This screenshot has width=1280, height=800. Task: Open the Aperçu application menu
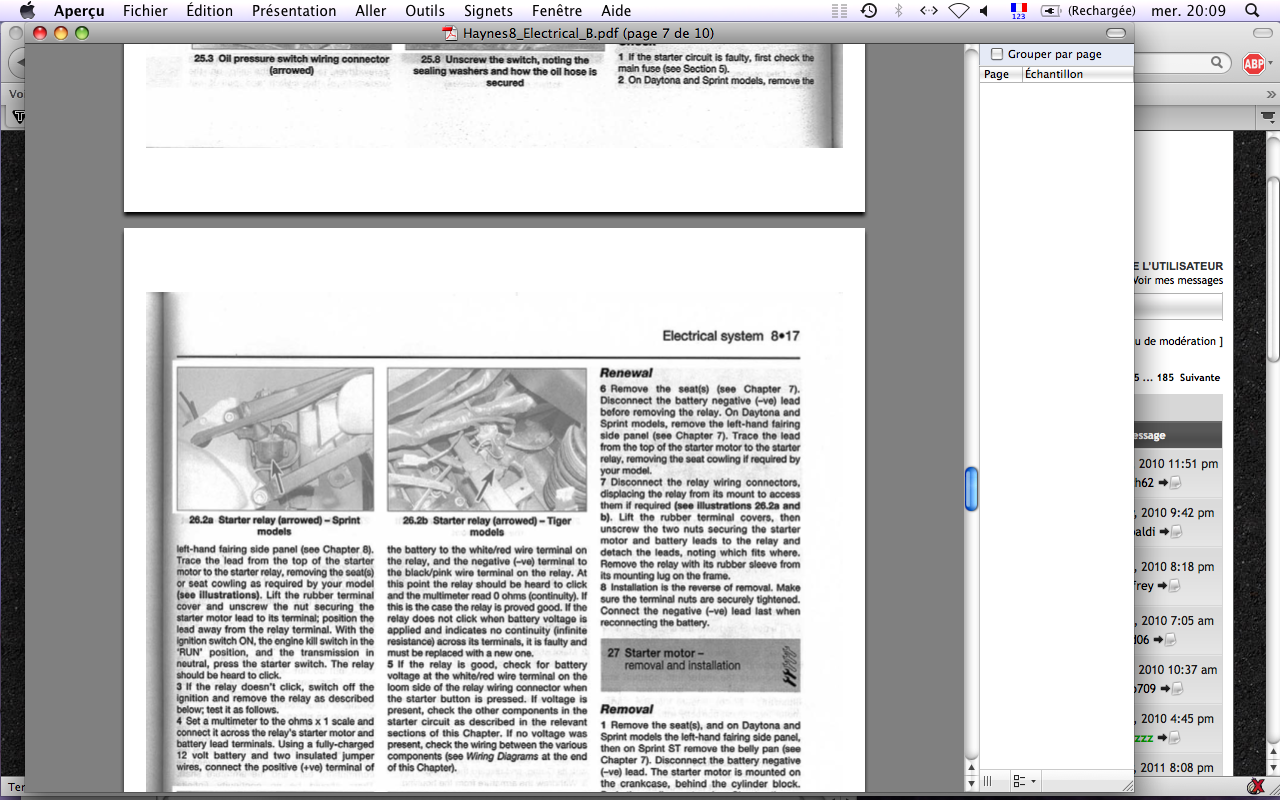point(79,11)
